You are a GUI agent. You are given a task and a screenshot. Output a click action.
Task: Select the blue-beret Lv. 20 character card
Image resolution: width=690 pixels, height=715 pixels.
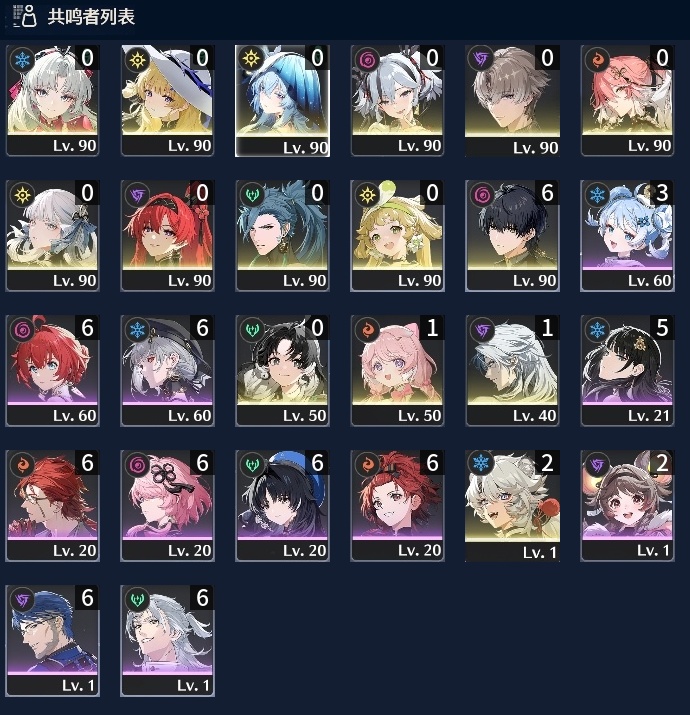(x=282, y=505)
